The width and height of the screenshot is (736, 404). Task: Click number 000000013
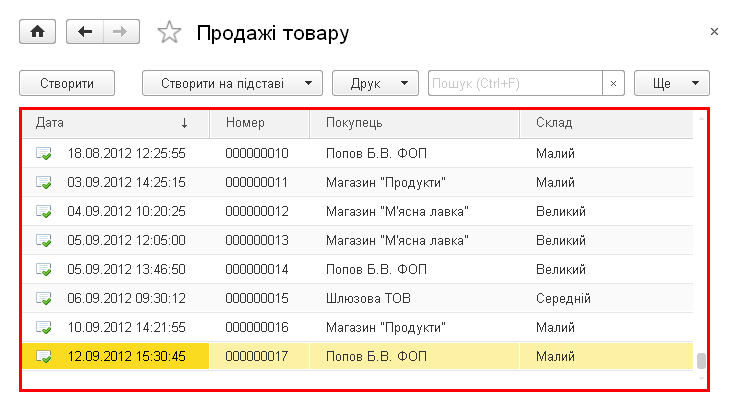click(x=257, y=241)
